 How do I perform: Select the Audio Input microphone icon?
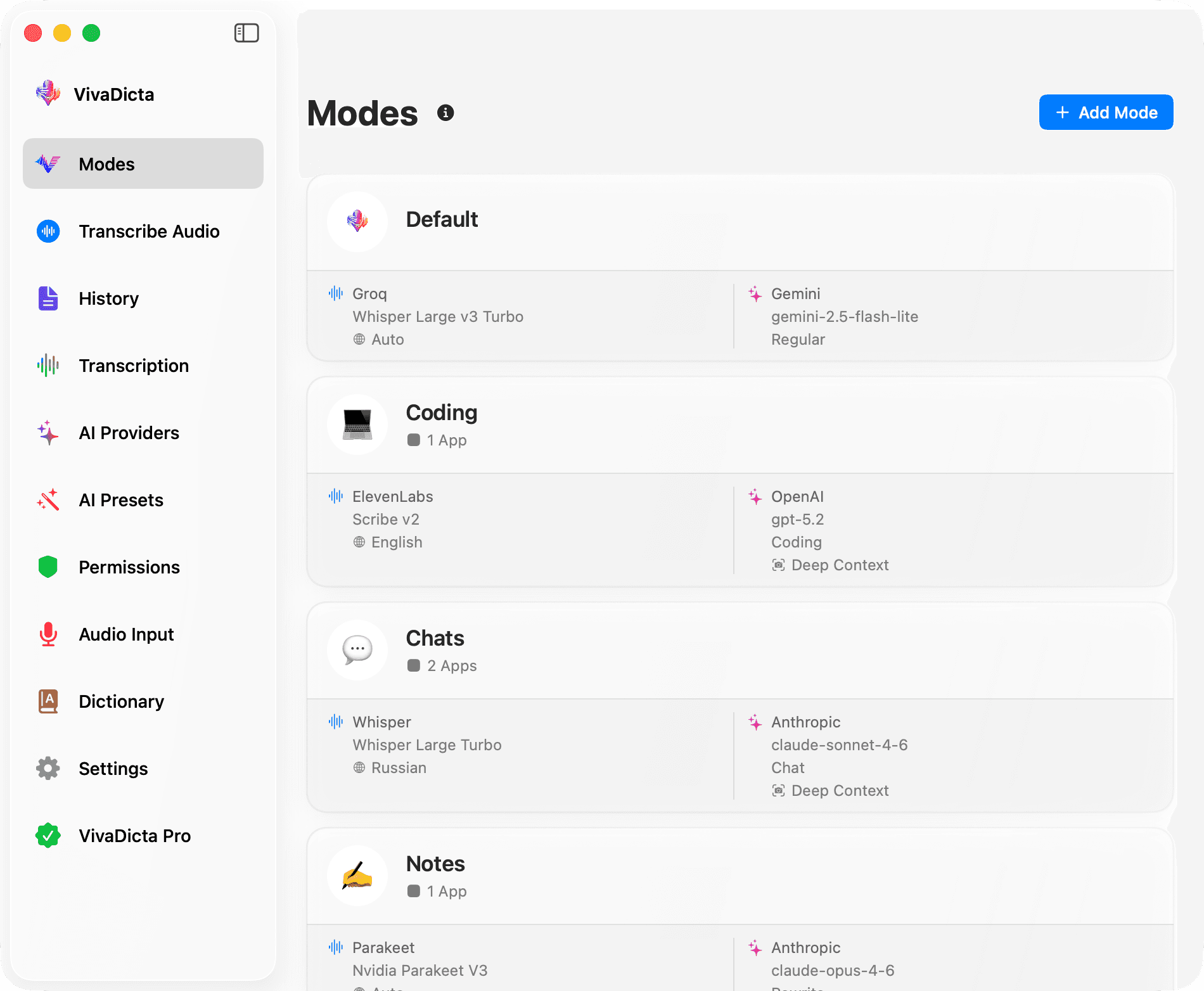tap(48, 634)
